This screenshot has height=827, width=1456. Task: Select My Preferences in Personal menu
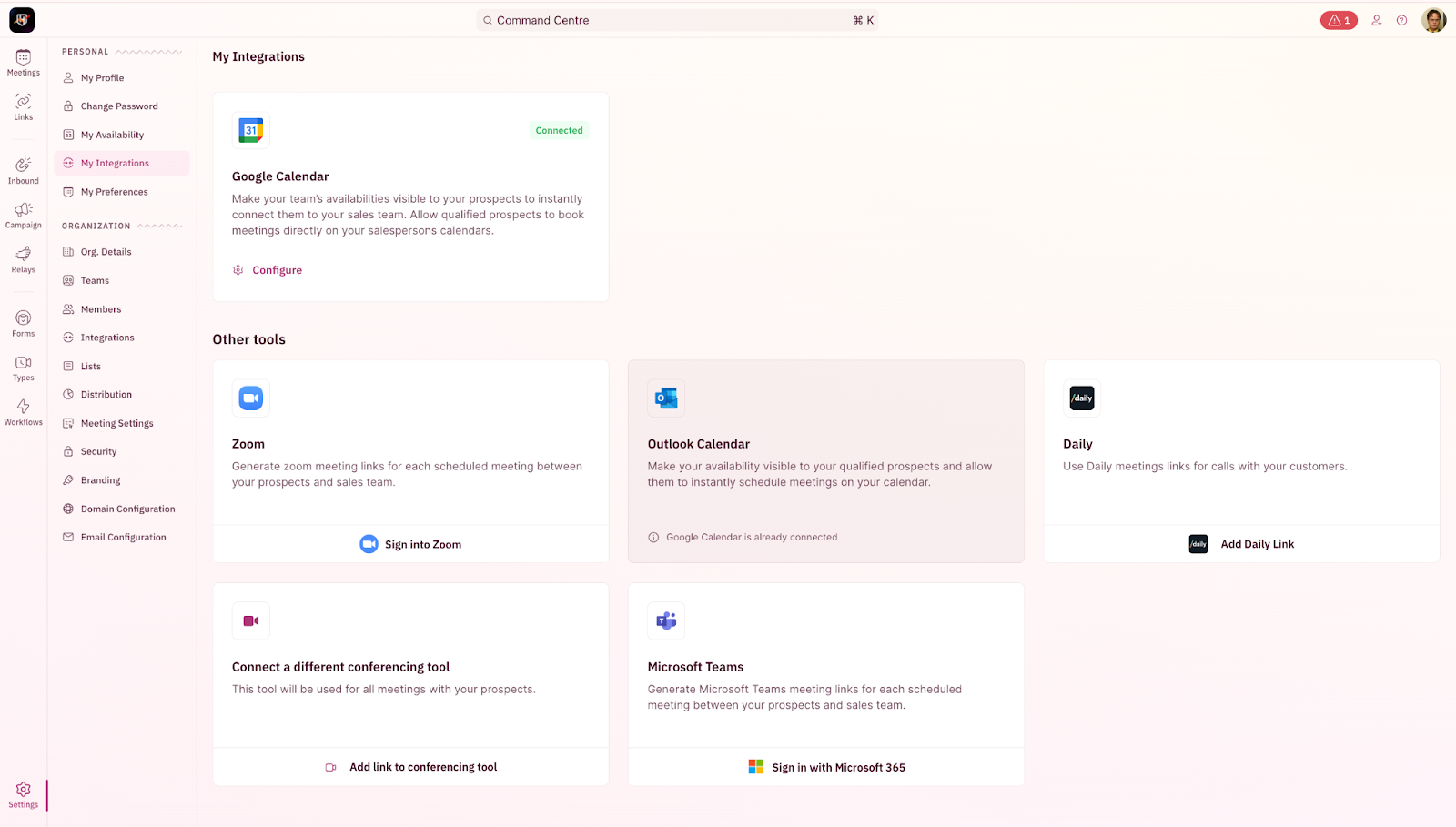point(114,192)
